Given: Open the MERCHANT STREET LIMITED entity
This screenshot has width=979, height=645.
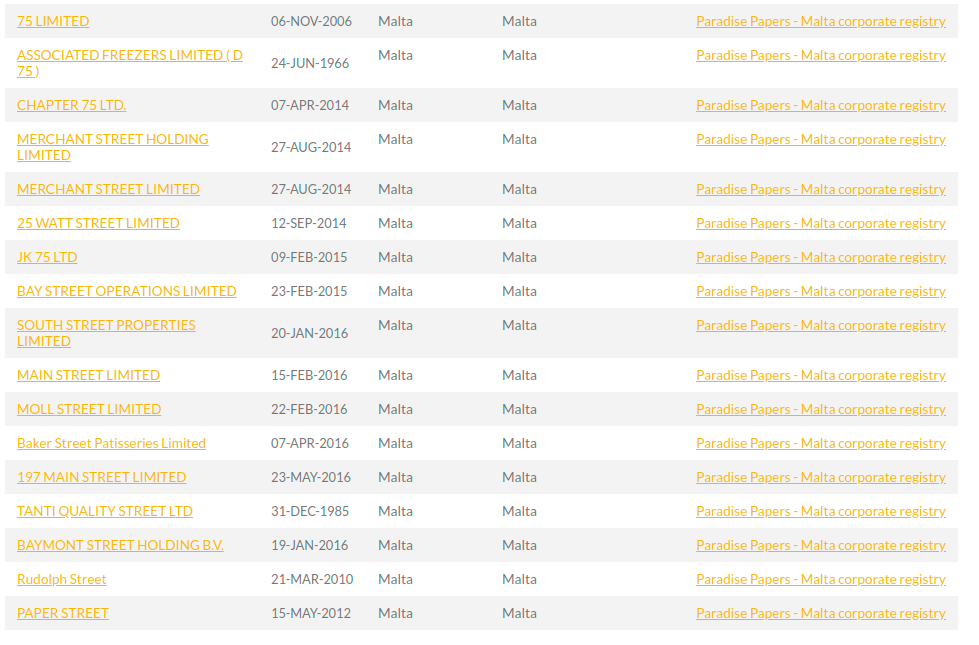Looking at the screenshot, I should pos(108,189).
